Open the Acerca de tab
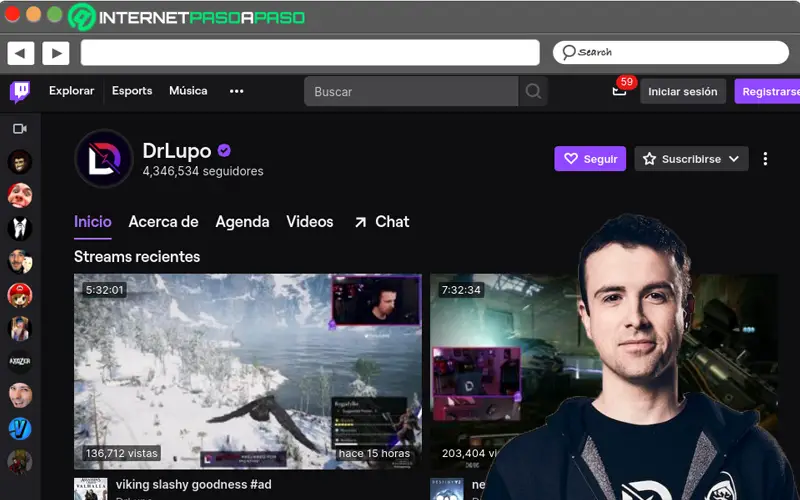 pyautogui.click(x=163, y=221)
